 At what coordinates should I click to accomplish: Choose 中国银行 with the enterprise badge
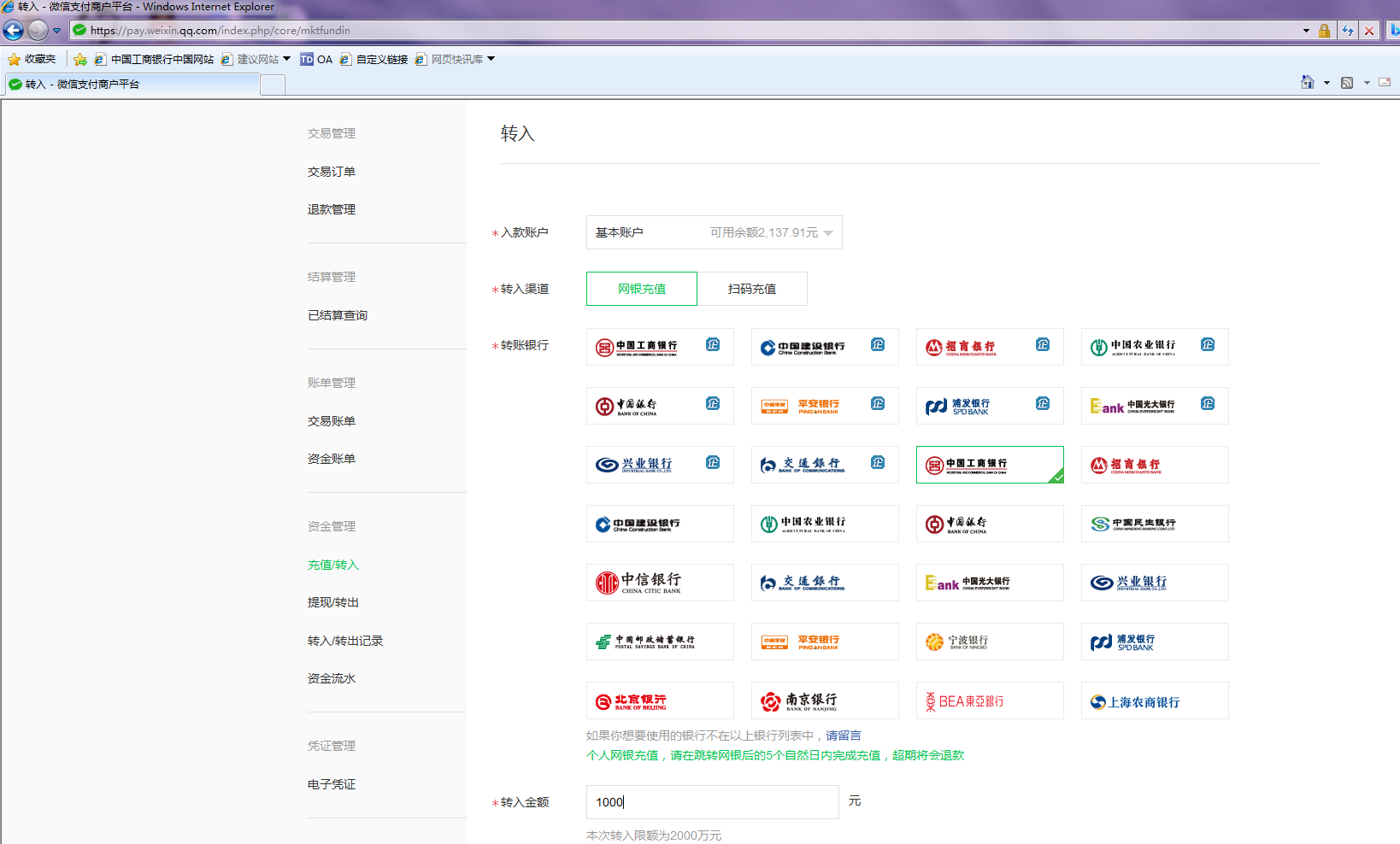coord(660,406)
